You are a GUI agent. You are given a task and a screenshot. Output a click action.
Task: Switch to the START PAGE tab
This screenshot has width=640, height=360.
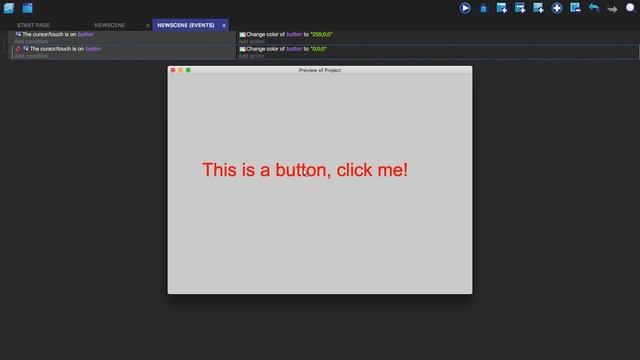pos(33,25)
